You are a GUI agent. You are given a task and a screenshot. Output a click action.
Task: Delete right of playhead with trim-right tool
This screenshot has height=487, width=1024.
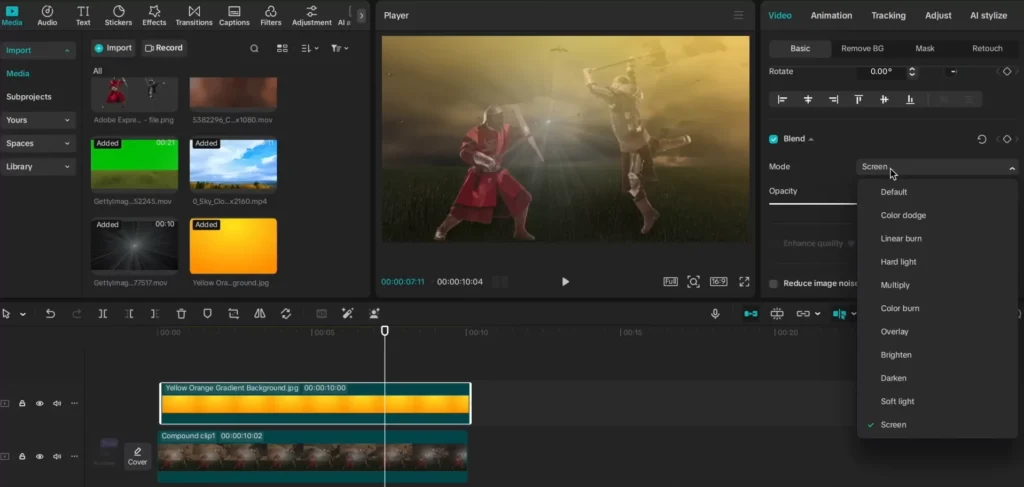point(155,314)
